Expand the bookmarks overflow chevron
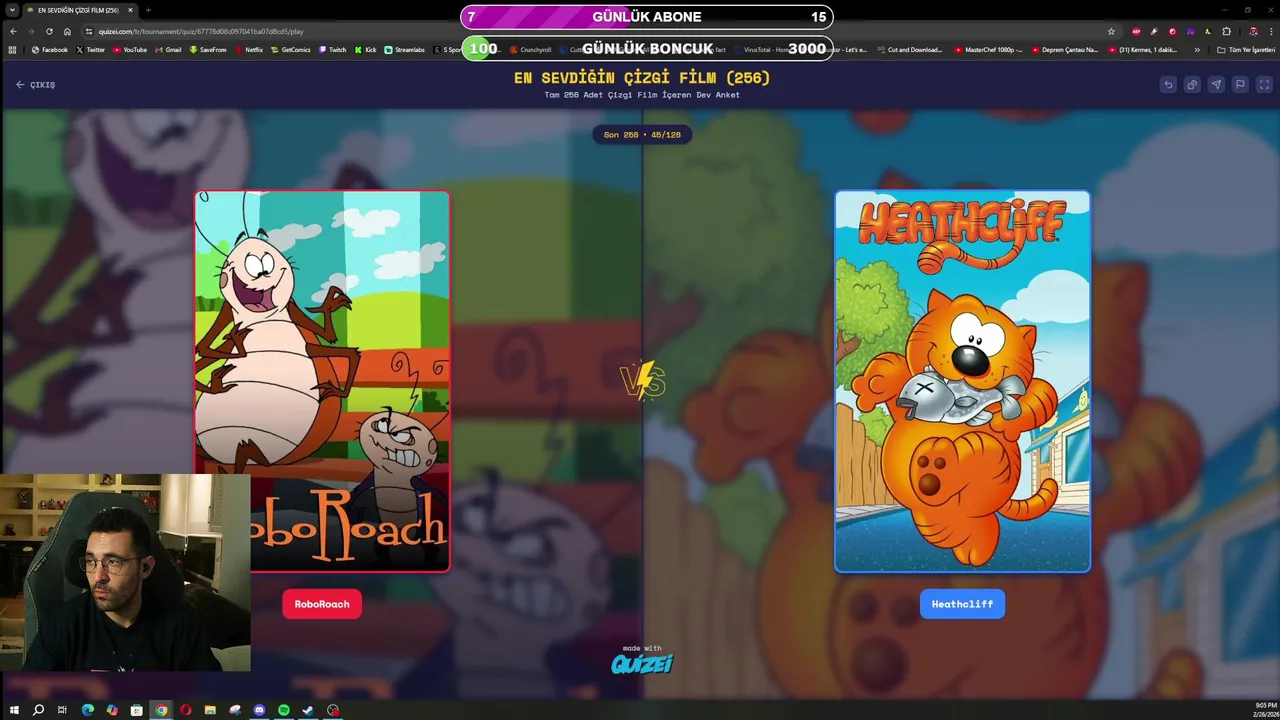 (1197, 49)
